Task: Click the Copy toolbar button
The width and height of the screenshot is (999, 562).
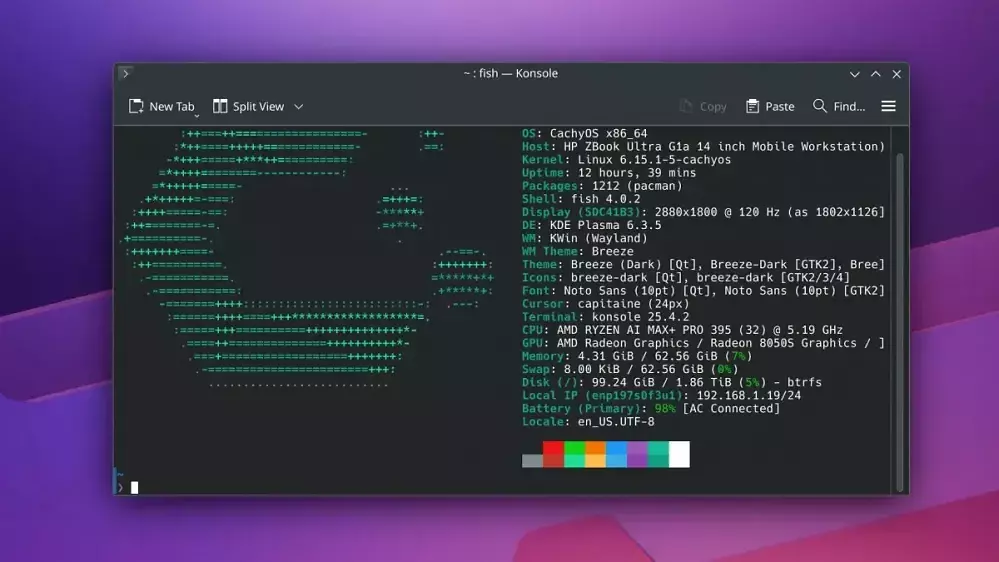Action: [x=703, y=106]
